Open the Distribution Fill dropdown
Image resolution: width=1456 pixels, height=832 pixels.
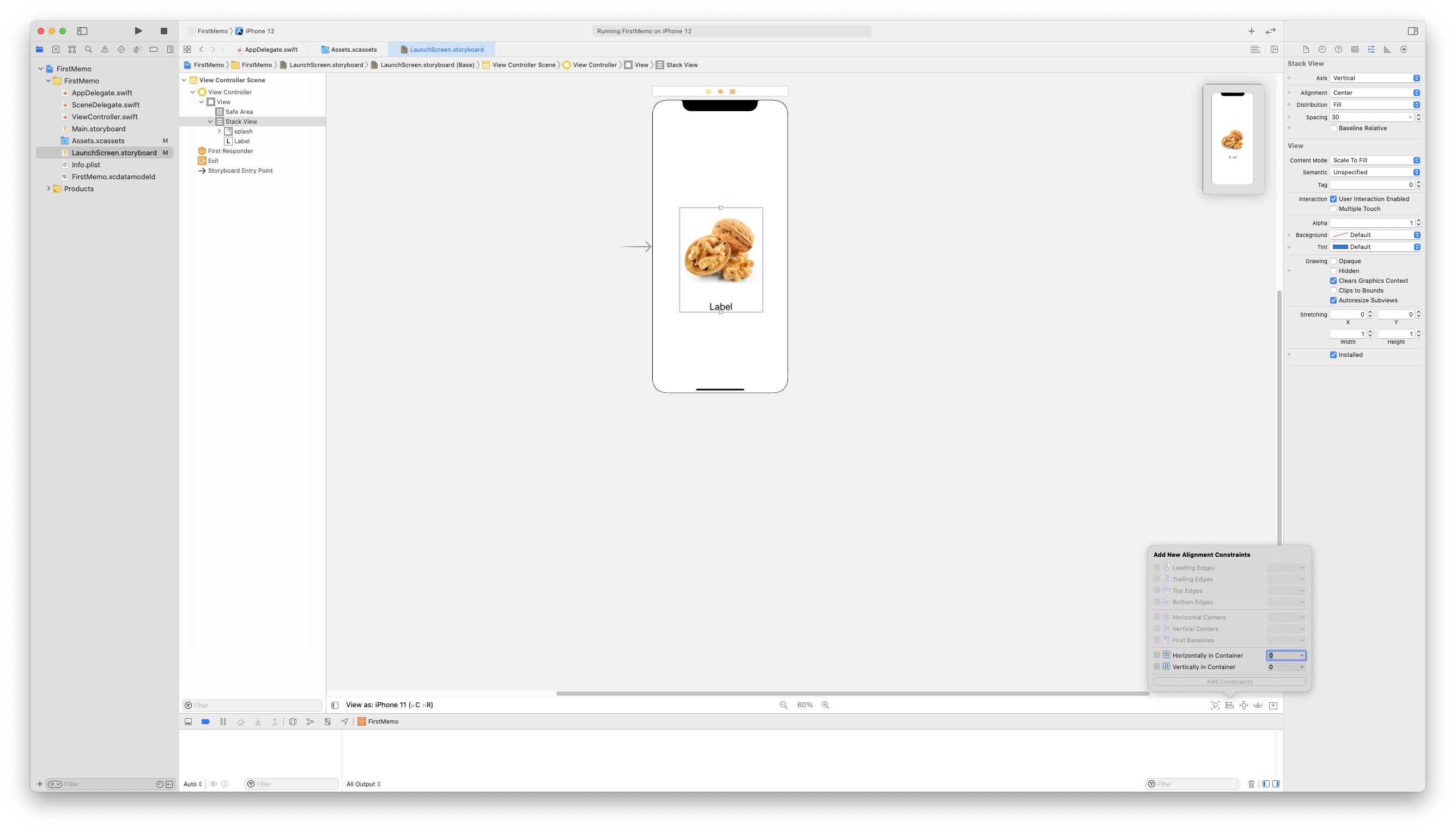coord(1374,105)
